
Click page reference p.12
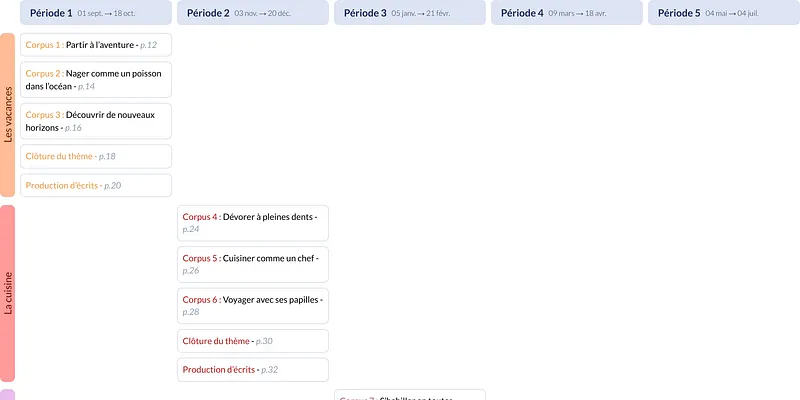[x=148, y=45]
